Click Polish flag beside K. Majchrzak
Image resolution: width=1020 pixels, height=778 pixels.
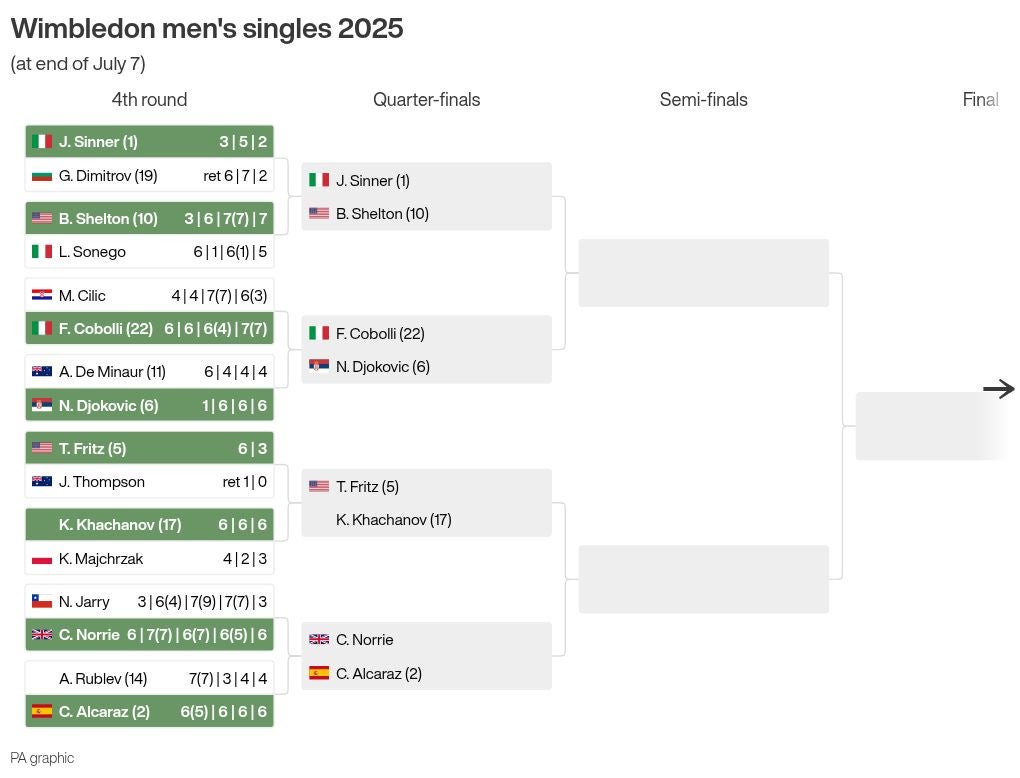coord(42,558)
